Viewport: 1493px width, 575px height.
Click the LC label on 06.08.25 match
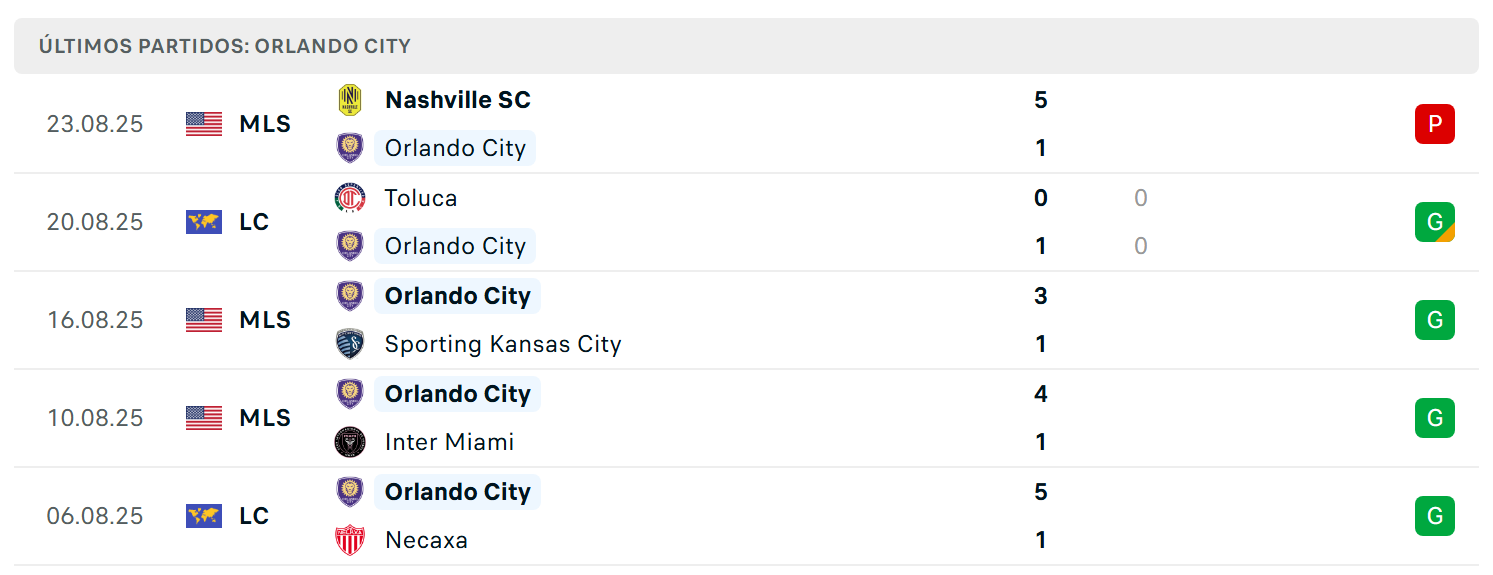pos(254,516)
